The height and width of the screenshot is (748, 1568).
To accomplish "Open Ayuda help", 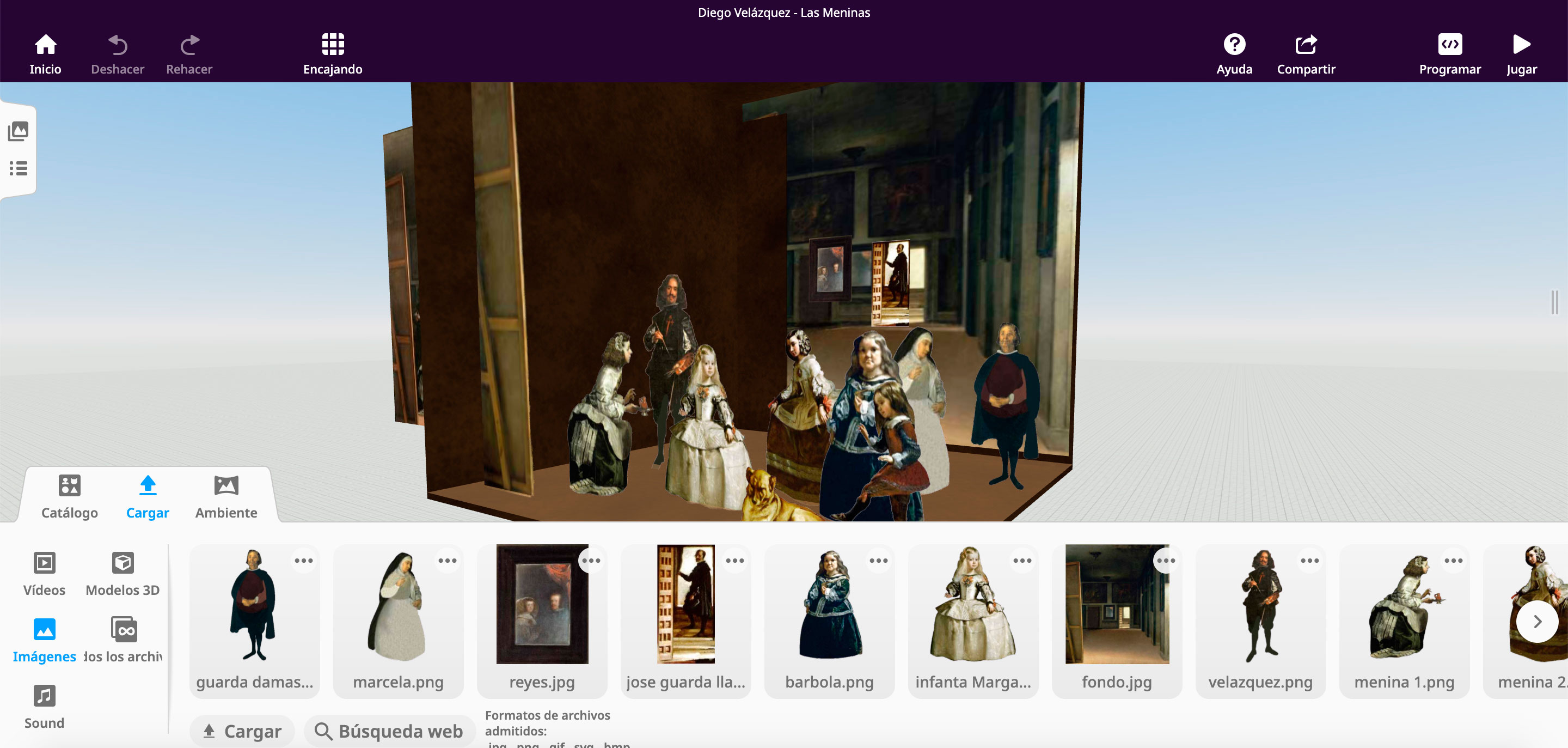I will pos(1234,54).
